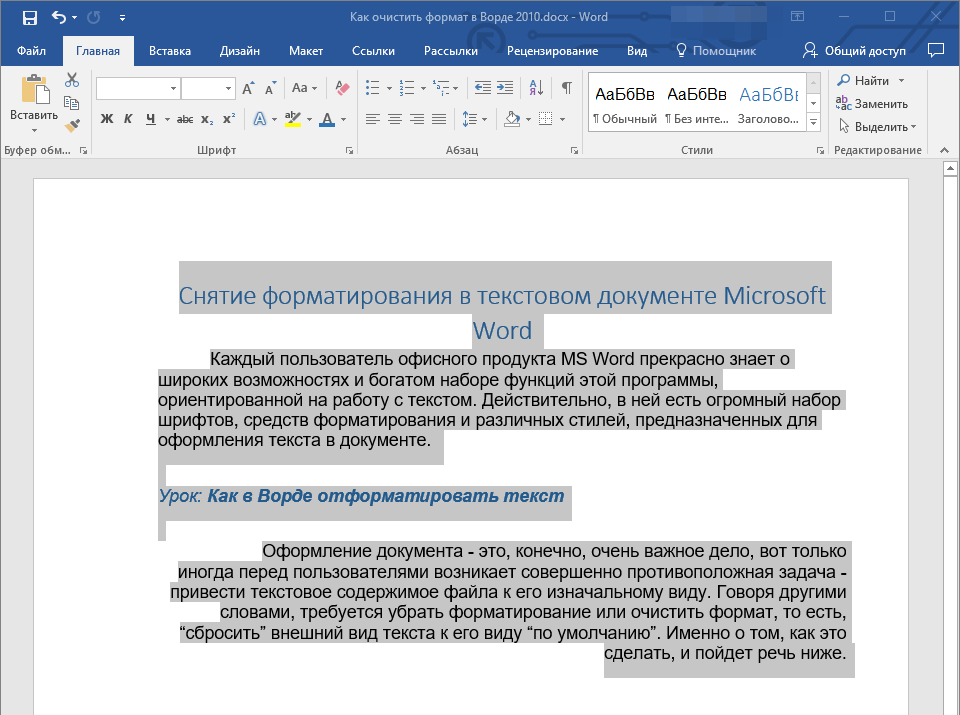Show paragraph marks with the pilcrow icon

point(566,88)
